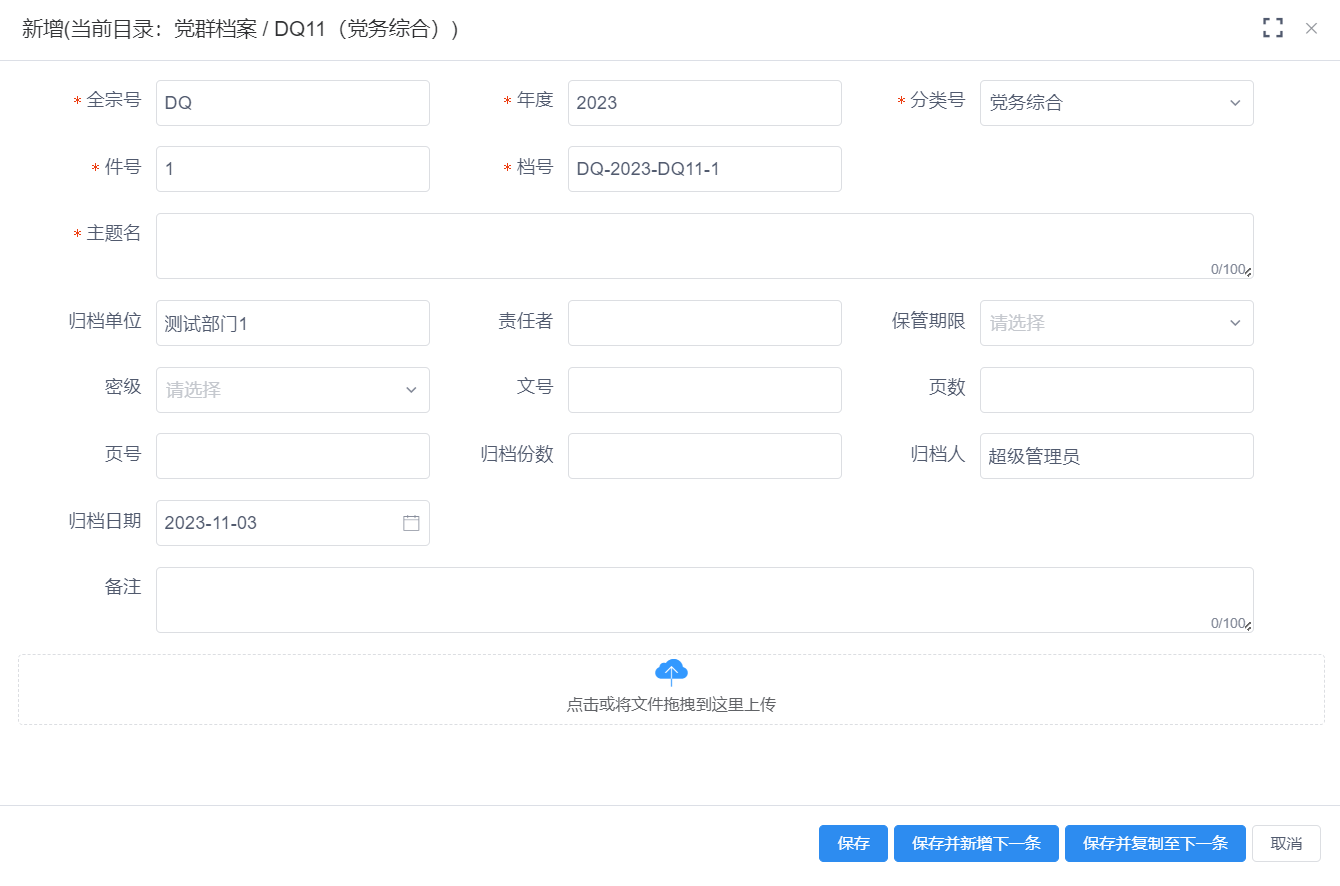
Task: Toggle fullscreen mode for the dialog
Action: pyautogui.click(x=1272, y=28)
